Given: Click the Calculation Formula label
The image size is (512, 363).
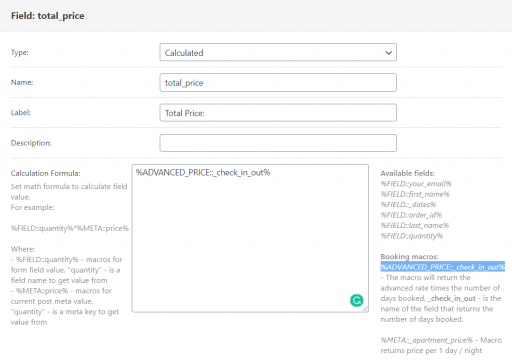Looking at the screenshot, I should pos(45,173).
